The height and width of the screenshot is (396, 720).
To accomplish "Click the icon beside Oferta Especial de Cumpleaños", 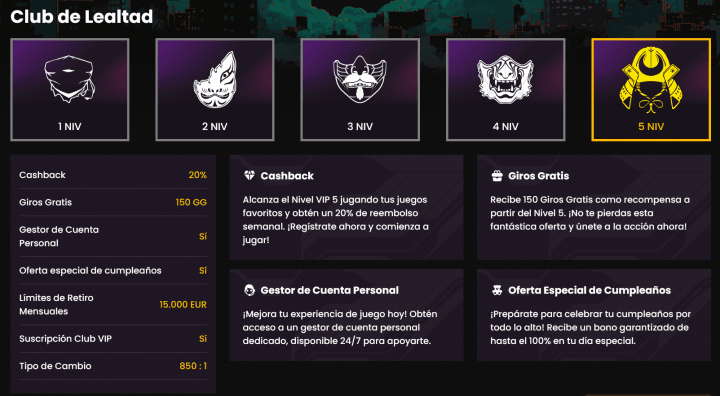I will [497, 290].
